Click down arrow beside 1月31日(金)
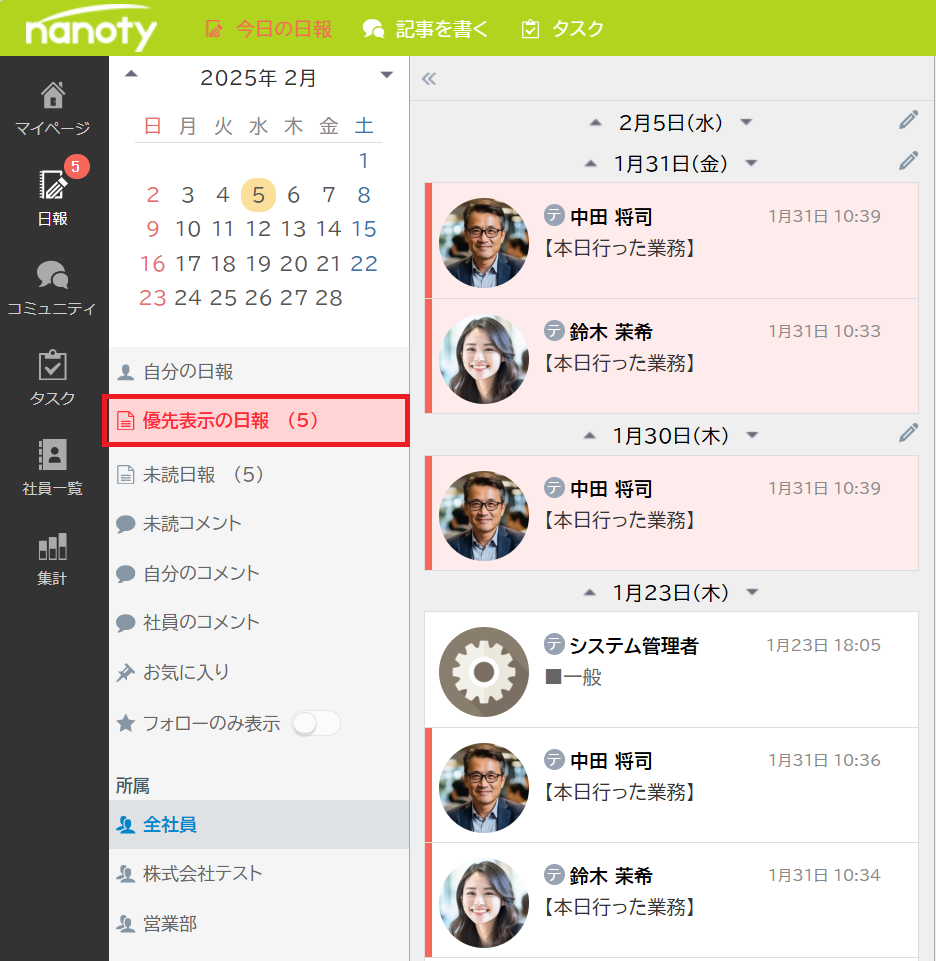 click(751, 163)
